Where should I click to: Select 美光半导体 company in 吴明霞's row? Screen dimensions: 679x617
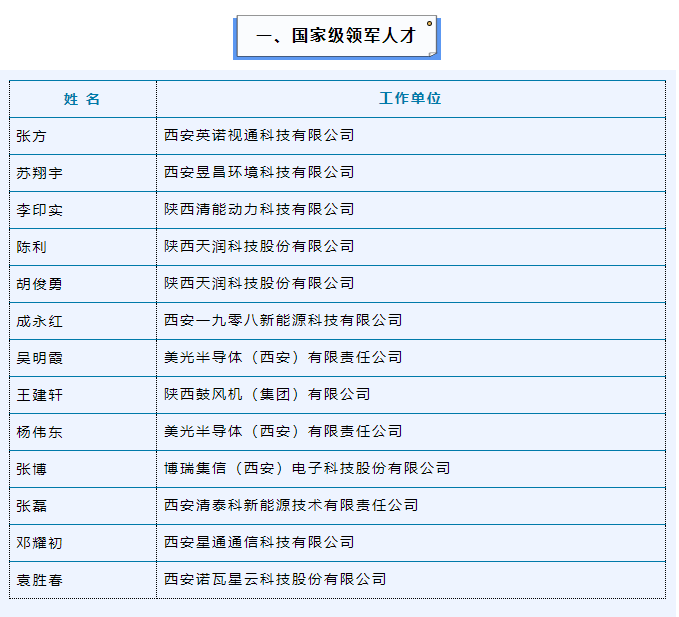click(283, 358)
